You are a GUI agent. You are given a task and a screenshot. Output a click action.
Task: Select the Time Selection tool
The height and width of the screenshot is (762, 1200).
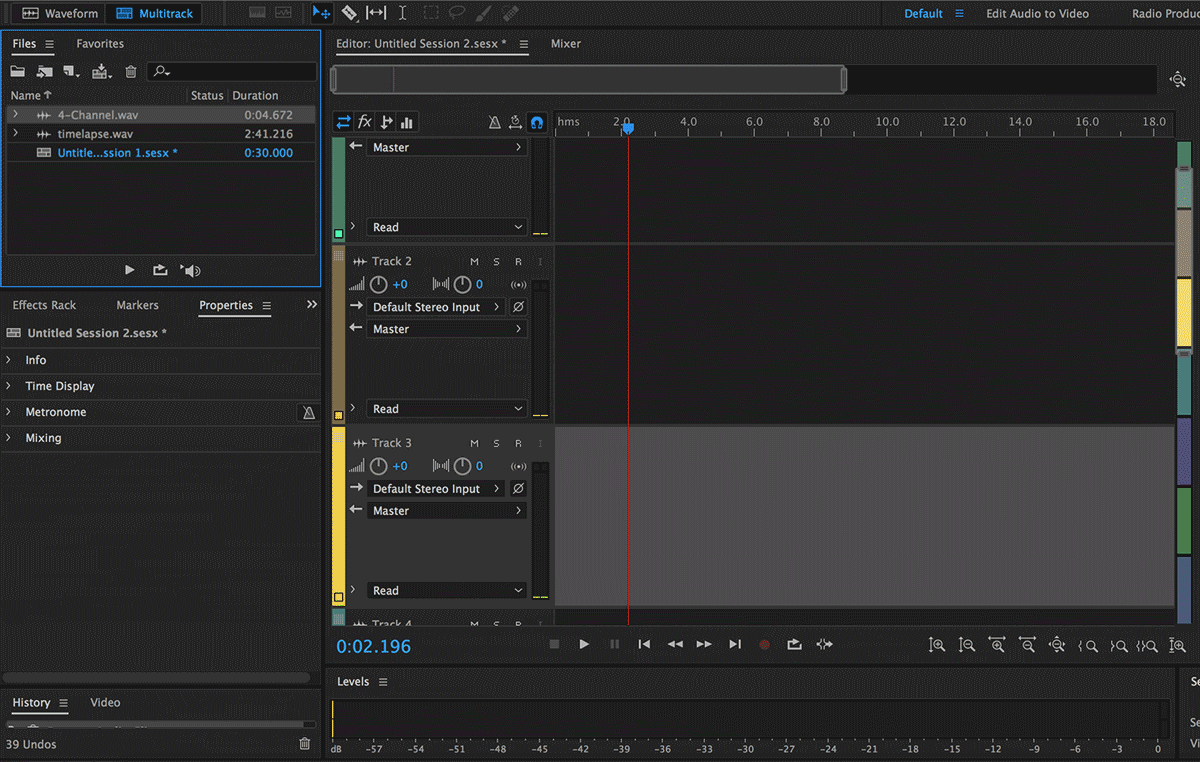coord(403,13)
